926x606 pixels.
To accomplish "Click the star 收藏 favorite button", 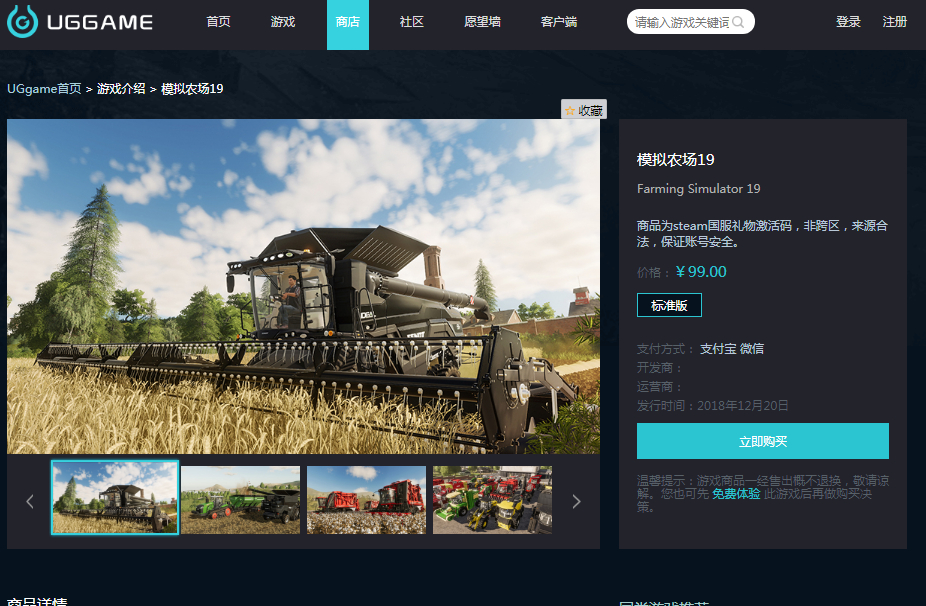I will point(583,110).
